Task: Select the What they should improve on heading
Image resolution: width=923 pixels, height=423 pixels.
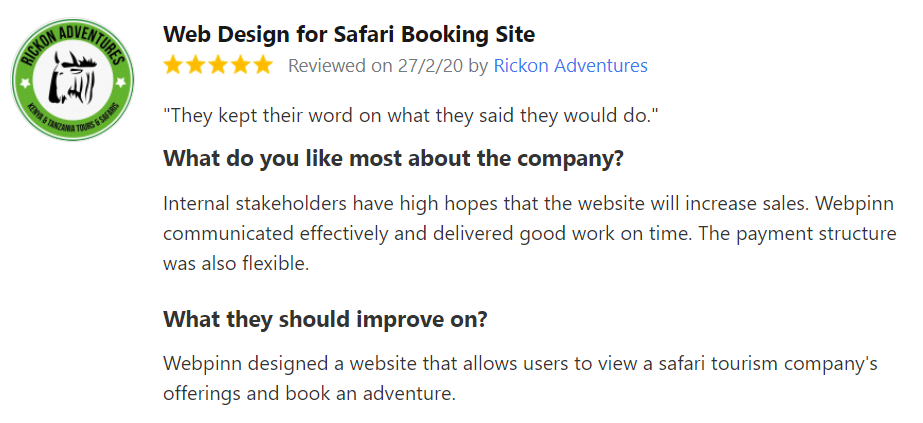Action: click(325, 319)
